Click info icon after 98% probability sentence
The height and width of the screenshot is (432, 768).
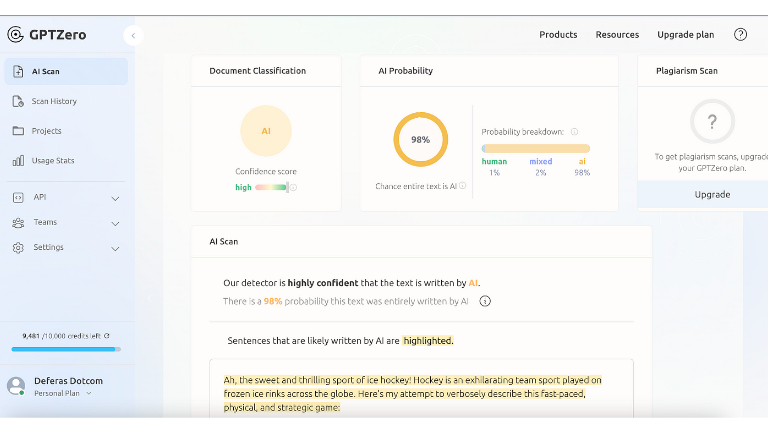pos(485,301)
